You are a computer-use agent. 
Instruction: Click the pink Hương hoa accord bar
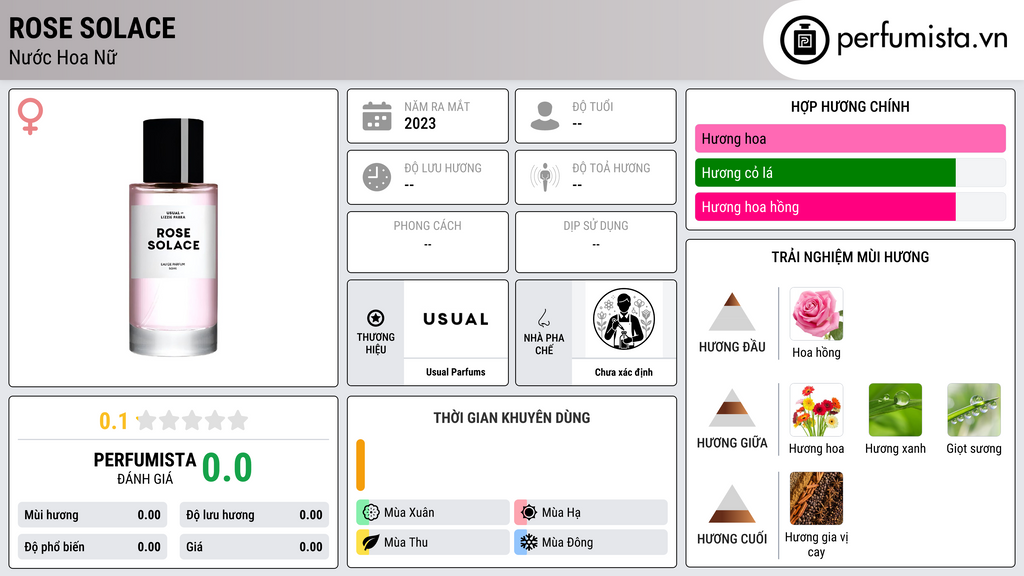(x=850, y=138)
